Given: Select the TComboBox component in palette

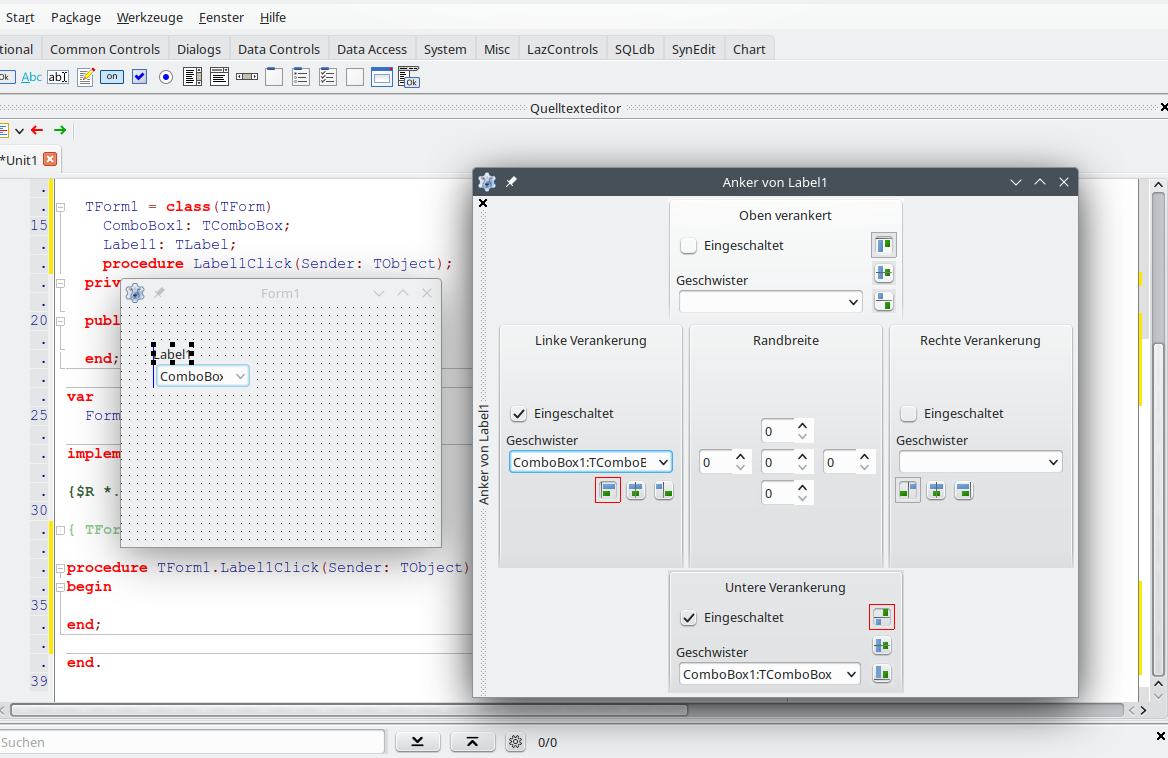Looking at the screenshot, I should click(x=219, y=77).
